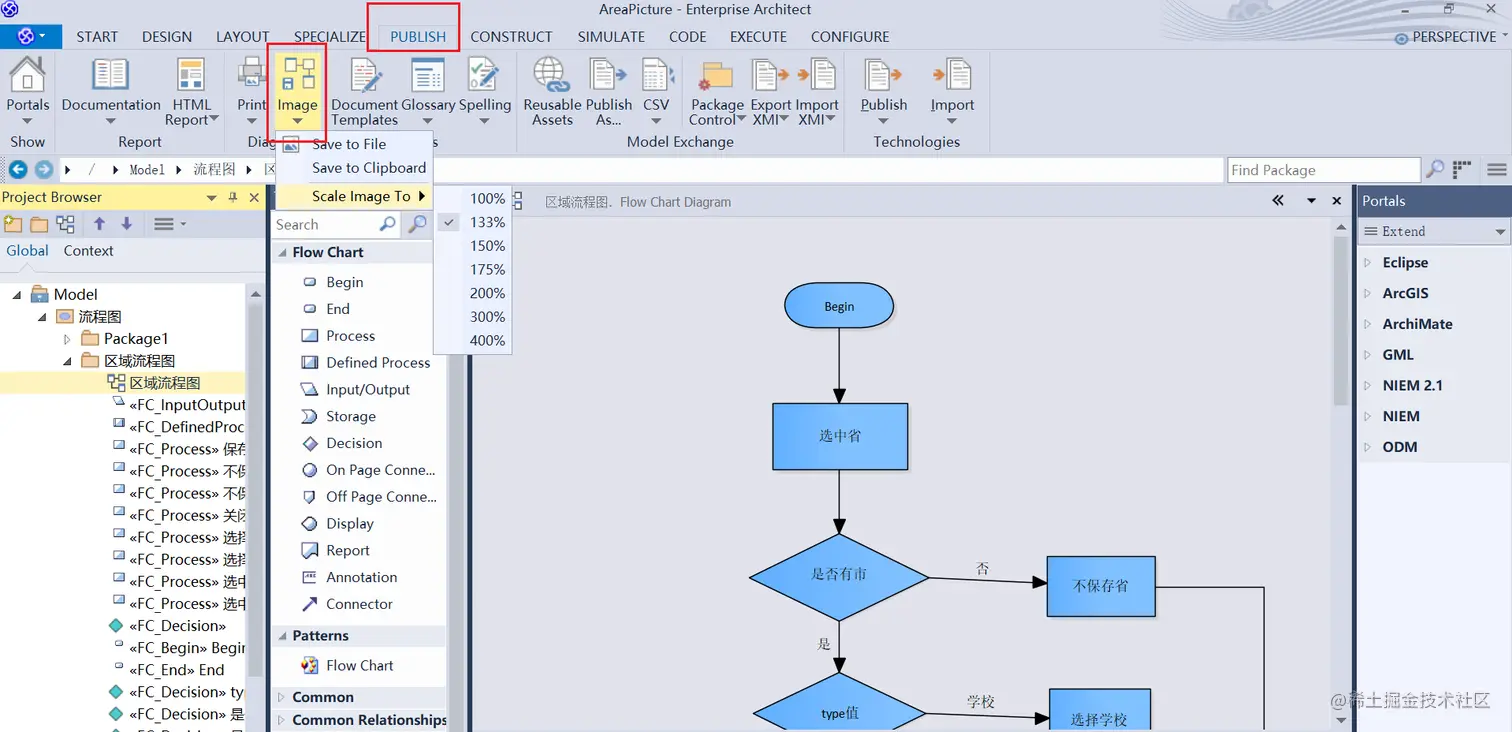This screenshot has width=1512, height=732.
Task: Collapse the Model tree node
Action: click(x=17, y=295)
